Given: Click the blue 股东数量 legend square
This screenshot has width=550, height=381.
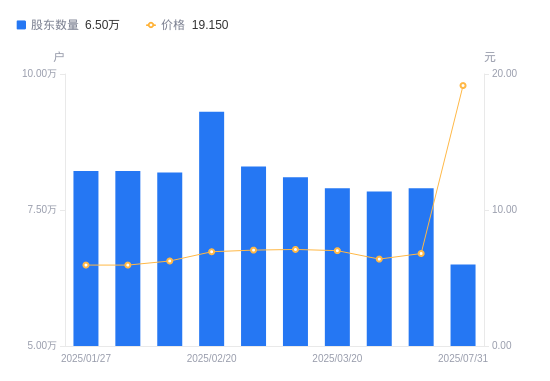Looking at the screenshot, I should 21,25.
